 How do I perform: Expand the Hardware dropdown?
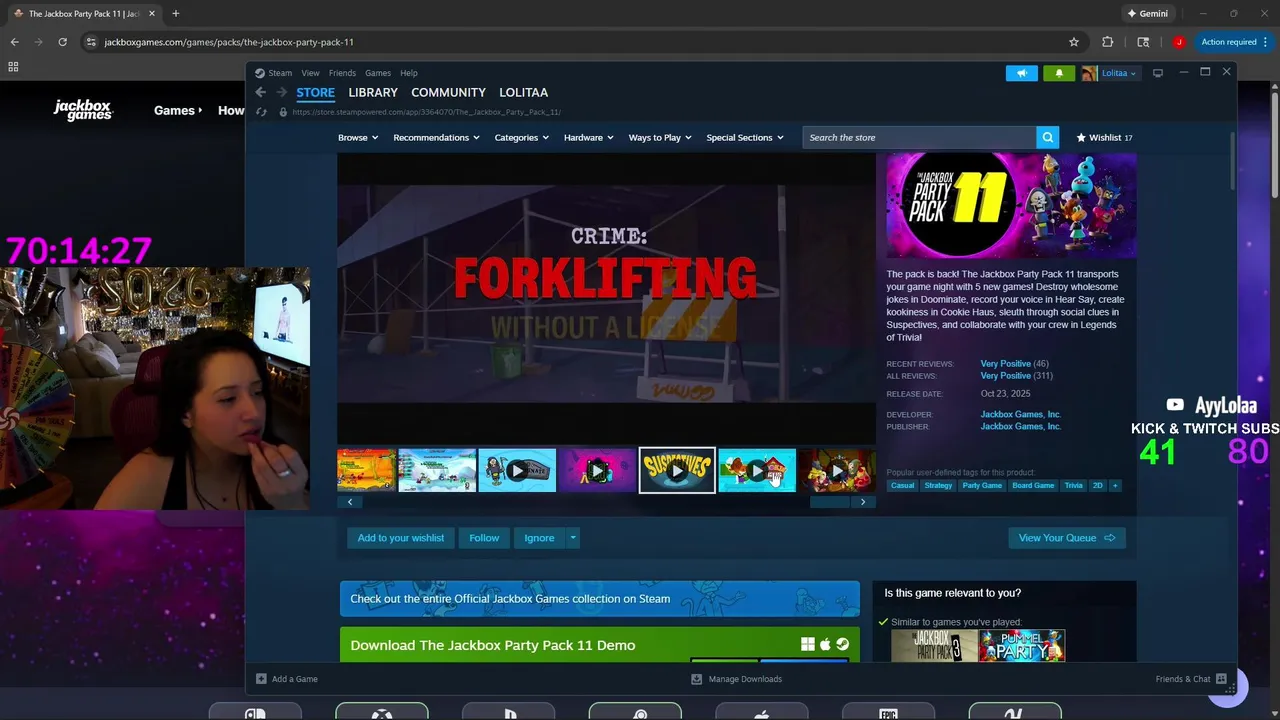588,138
